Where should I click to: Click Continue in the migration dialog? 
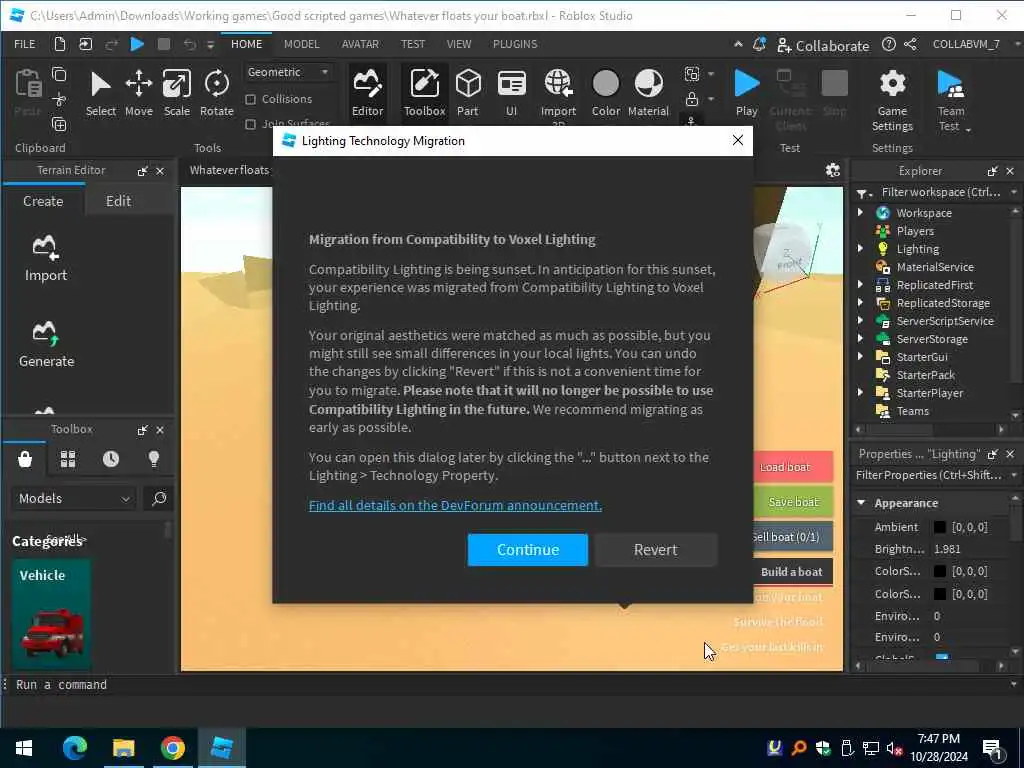(528, 550)
